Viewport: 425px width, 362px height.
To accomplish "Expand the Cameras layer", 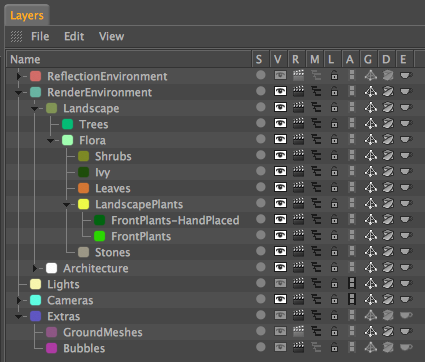I will [x=19, y=300].
